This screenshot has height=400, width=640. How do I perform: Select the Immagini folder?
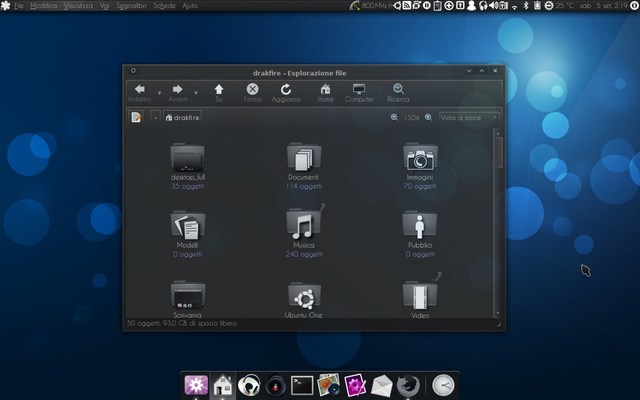(x=419, y=160)
